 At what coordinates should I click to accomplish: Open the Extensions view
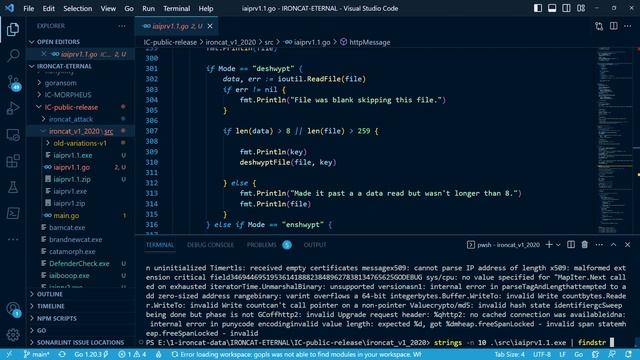13,161
